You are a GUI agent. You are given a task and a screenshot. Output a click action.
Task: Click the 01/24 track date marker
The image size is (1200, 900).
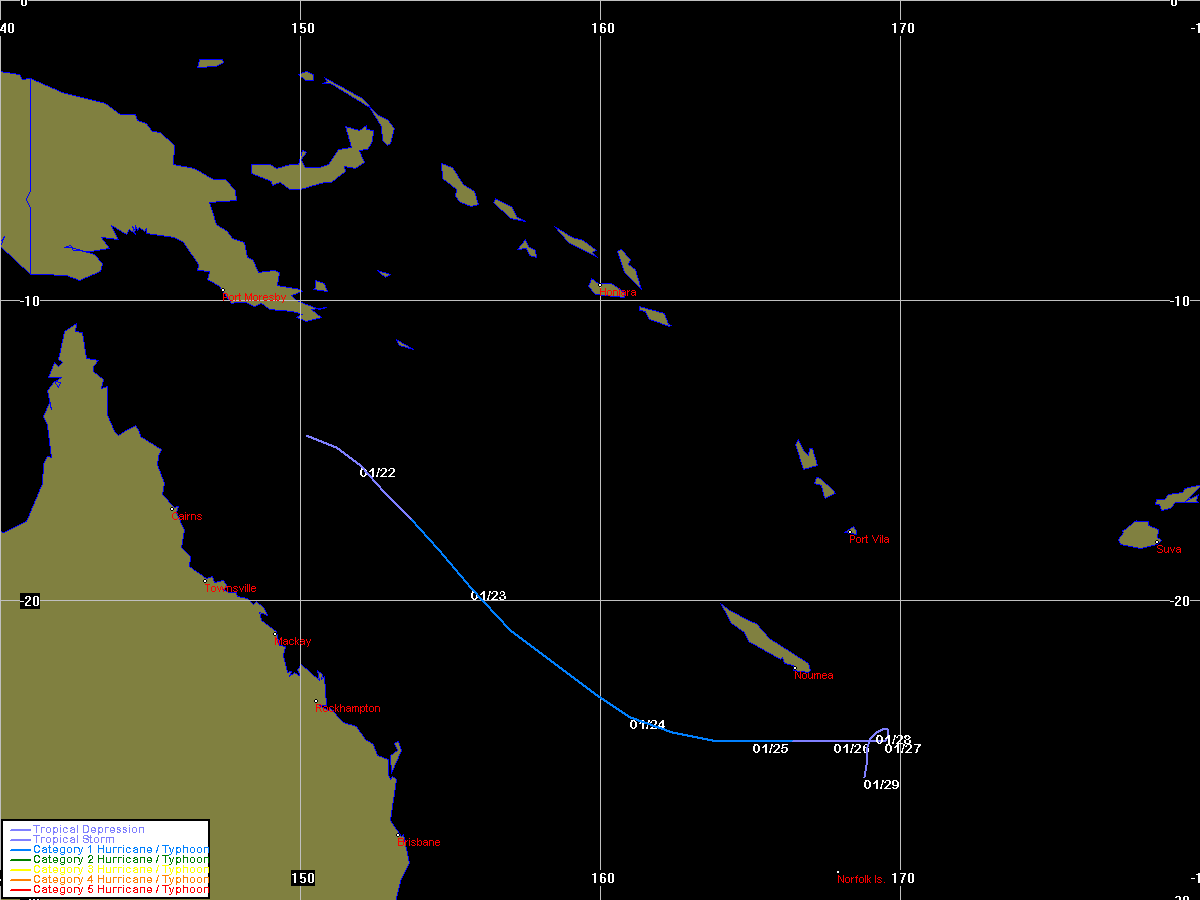pos(647,725)
